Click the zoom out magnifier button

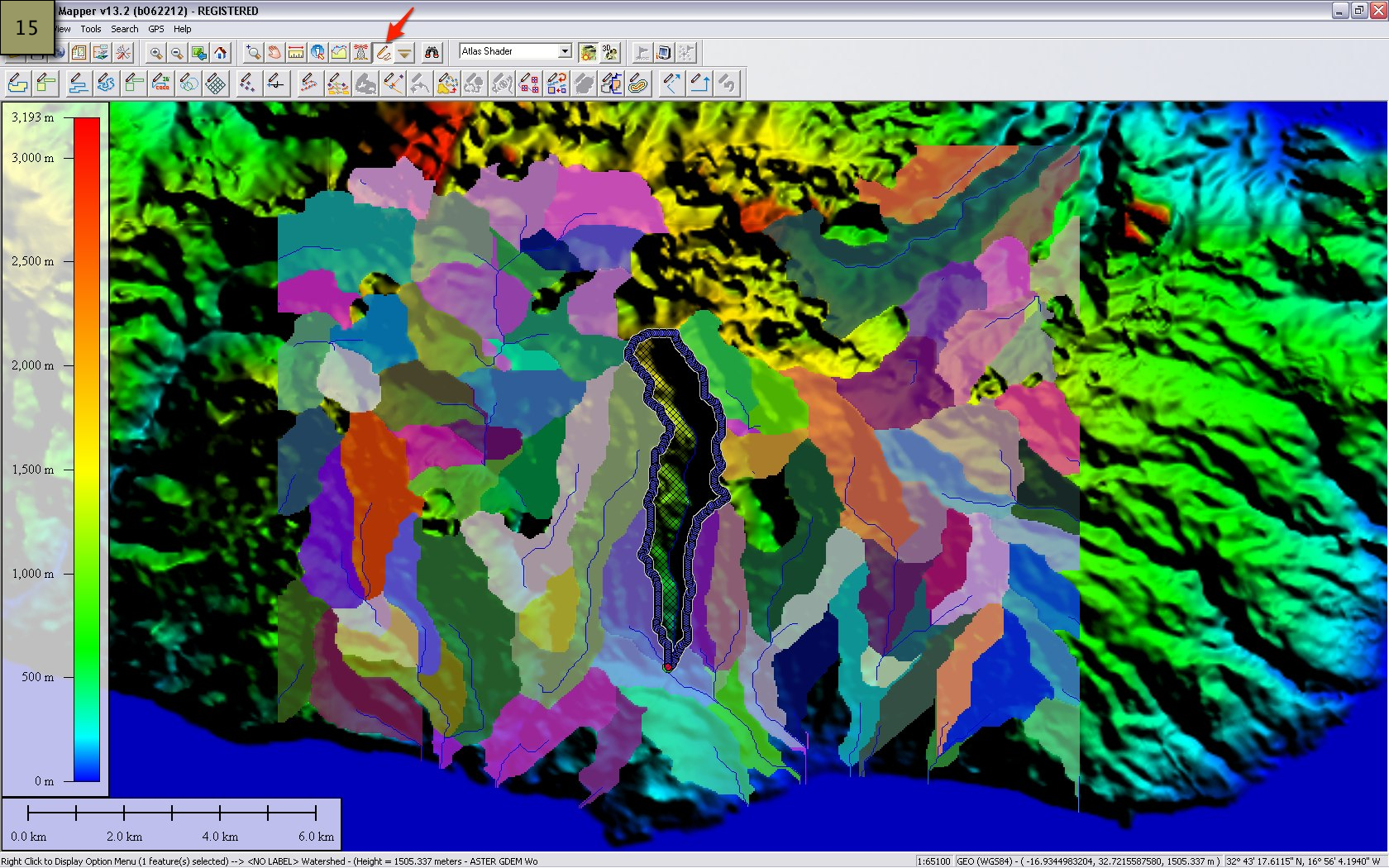point(177,53)
